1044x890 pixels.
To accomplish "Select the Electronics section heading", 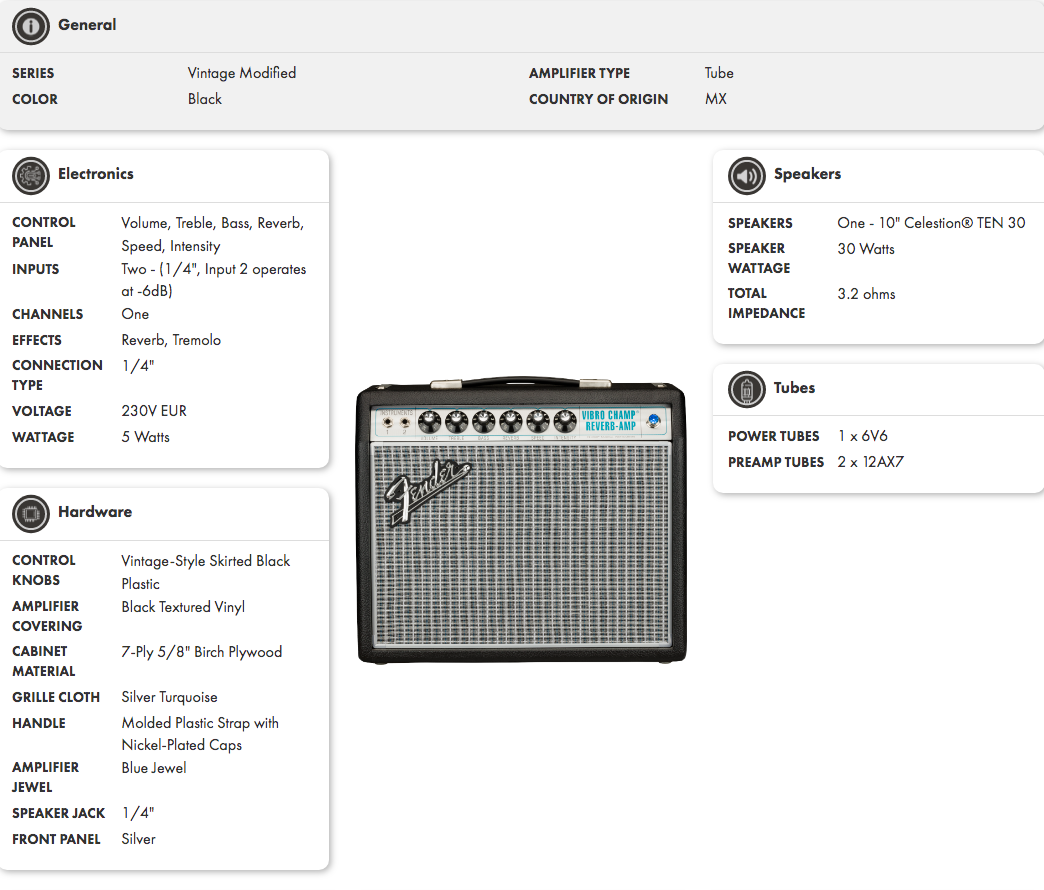I will [x=96, y=174].
